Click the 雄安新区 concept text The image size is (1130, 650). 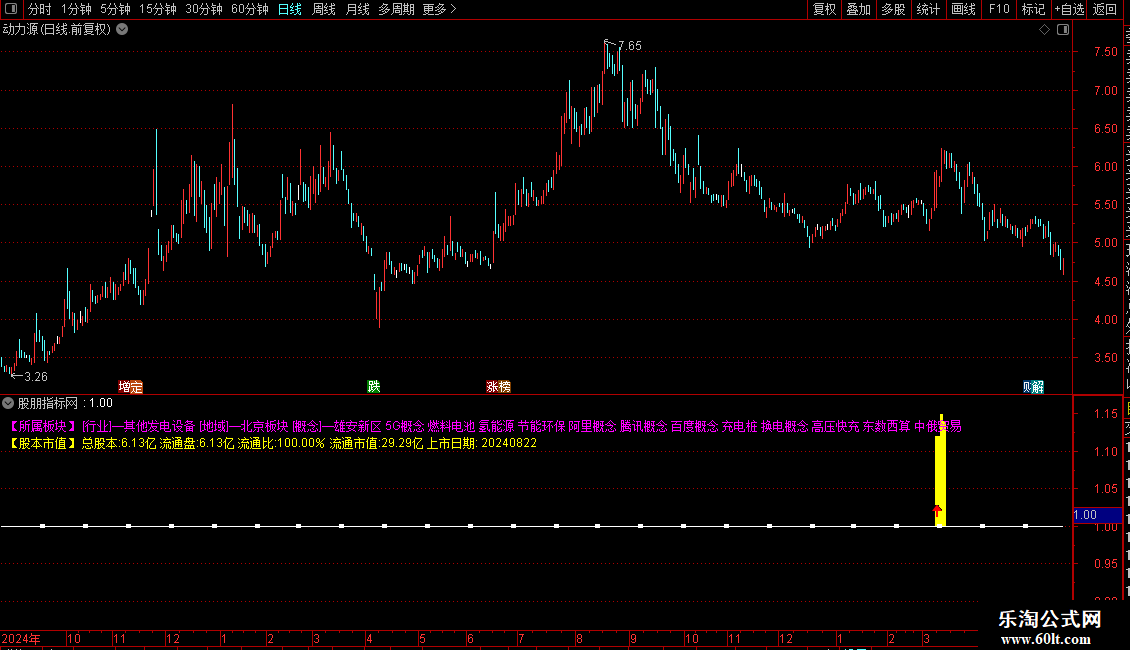pos(357,427)
